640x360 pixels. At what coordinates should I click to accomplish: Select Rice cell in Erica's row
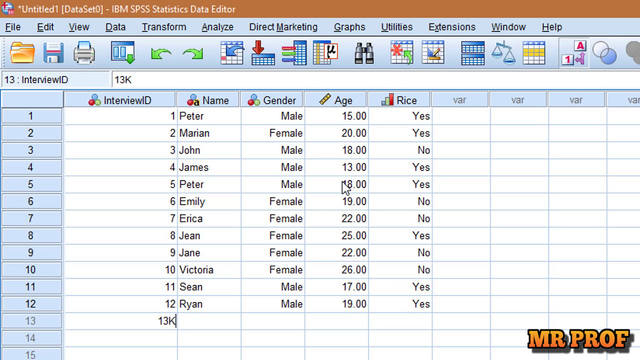click(x=400, y=219)
